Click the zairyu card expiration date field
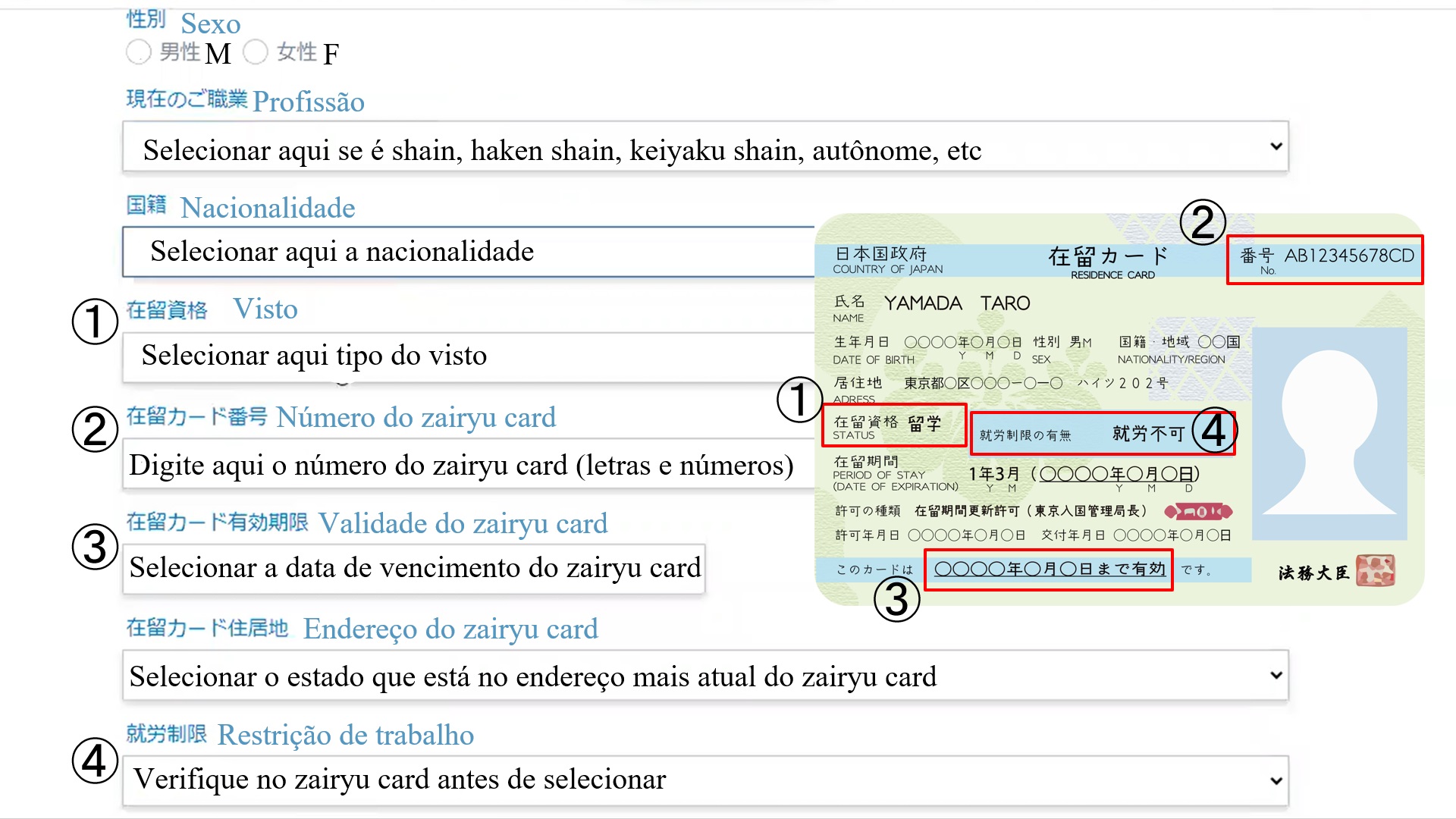This screenshot has height=819, width=1456. 414,568
